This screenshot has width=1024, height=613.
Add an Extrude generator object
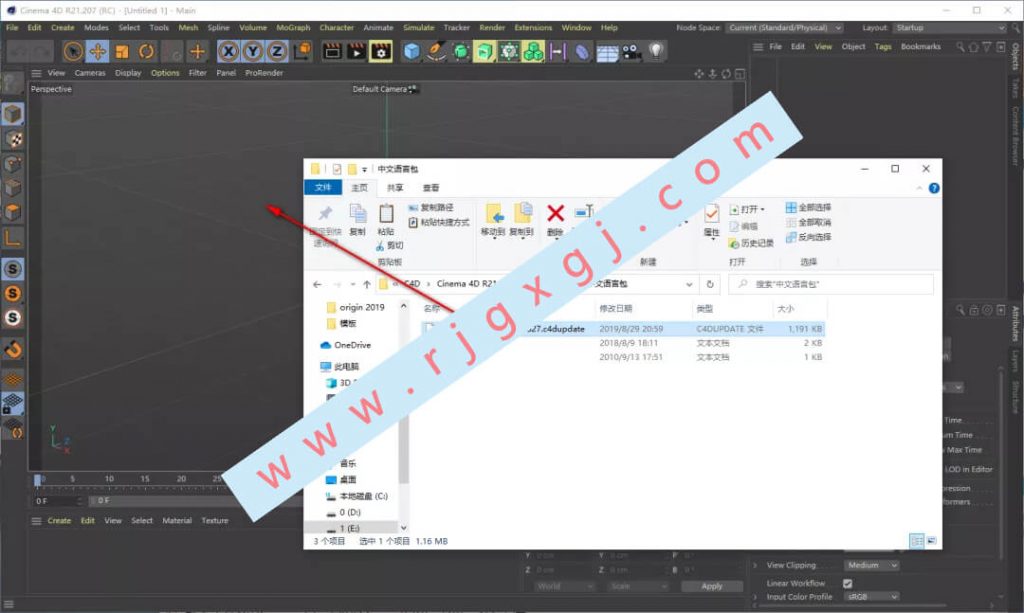(x=485, y=51)
